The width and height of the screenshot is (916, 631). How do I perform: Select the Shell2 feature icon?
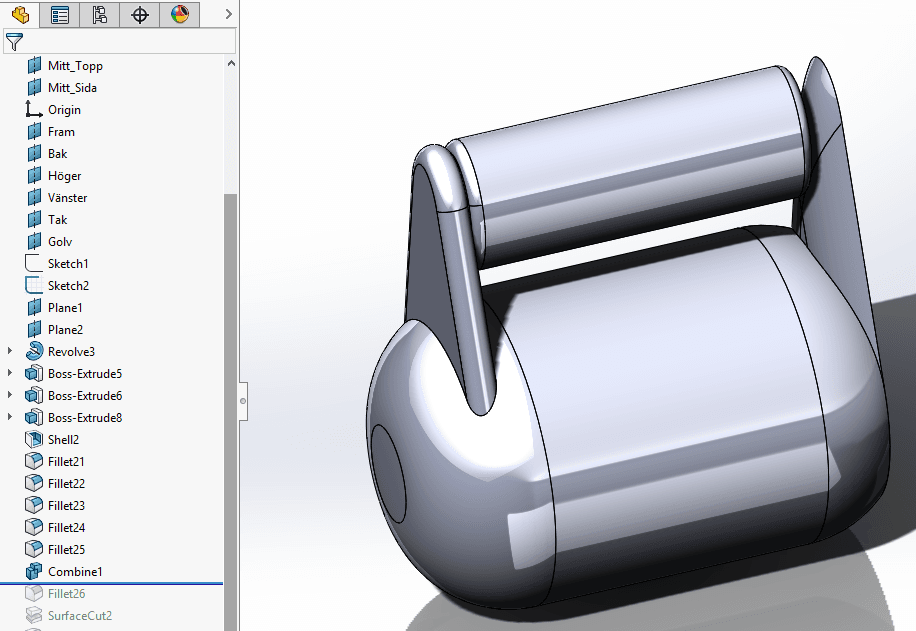pos(34,440)
